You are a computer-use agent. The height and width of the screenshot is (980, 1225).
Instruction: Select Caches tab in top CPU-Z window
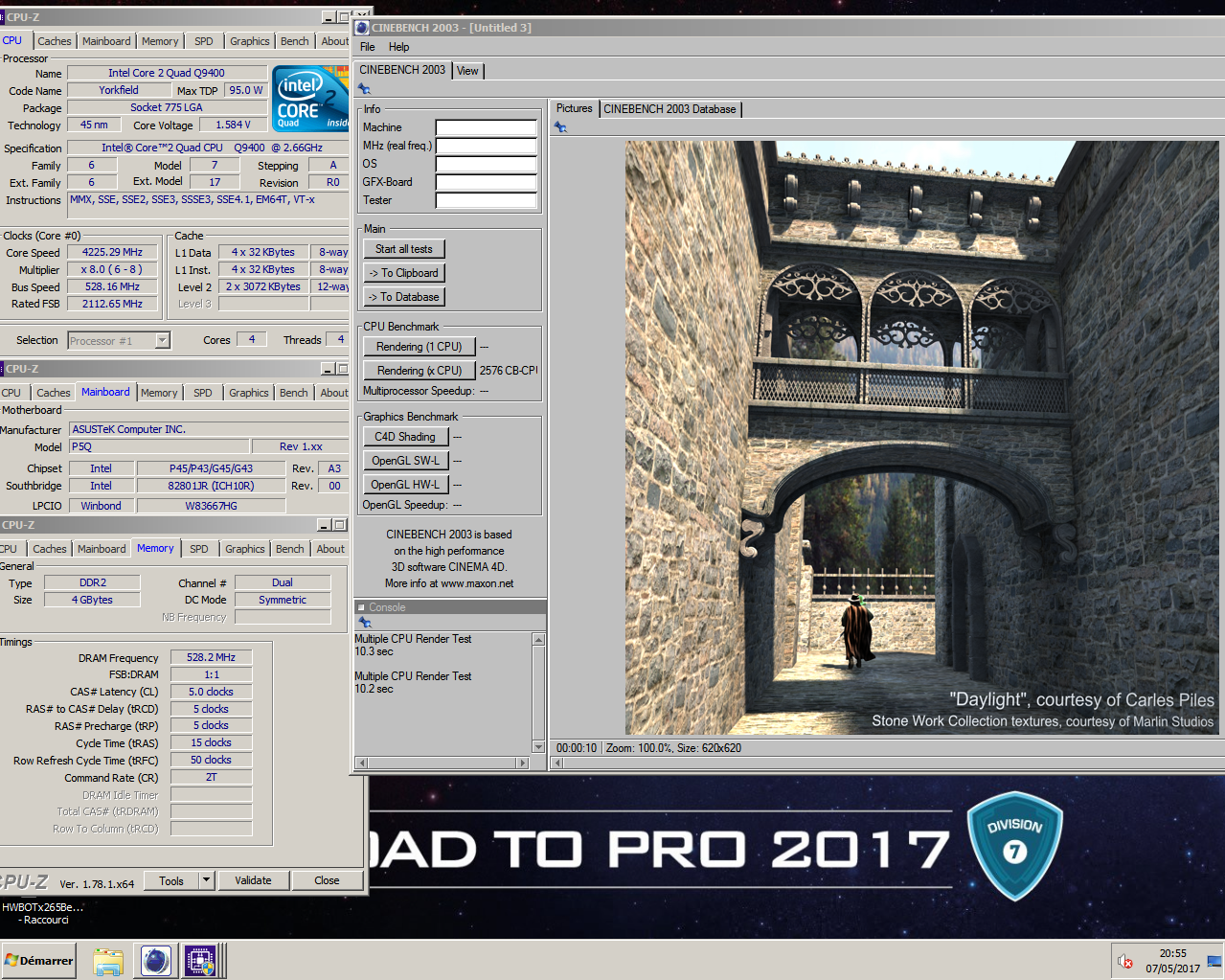tap(55, 41)
